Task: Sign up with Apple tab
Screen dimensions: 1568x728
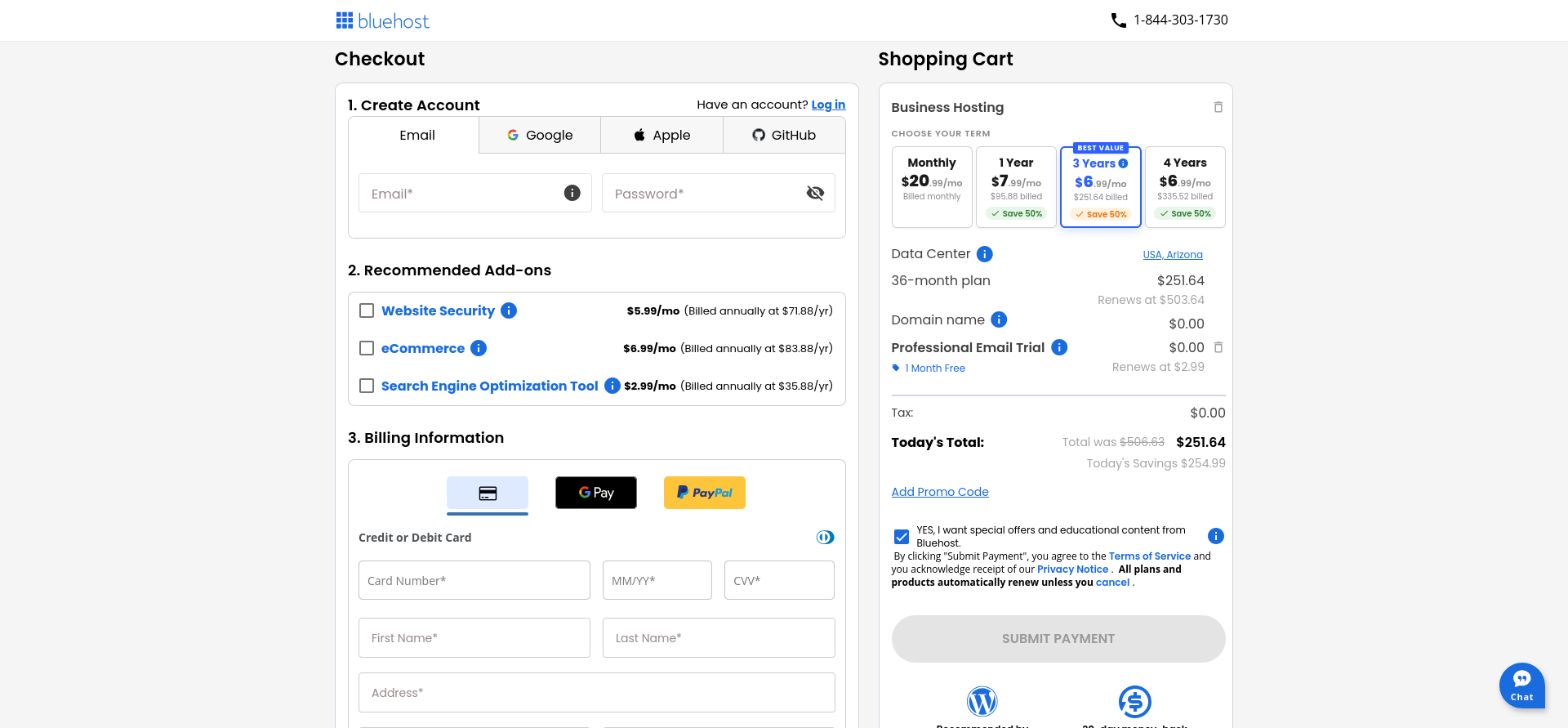Action: tap(662, 136)
